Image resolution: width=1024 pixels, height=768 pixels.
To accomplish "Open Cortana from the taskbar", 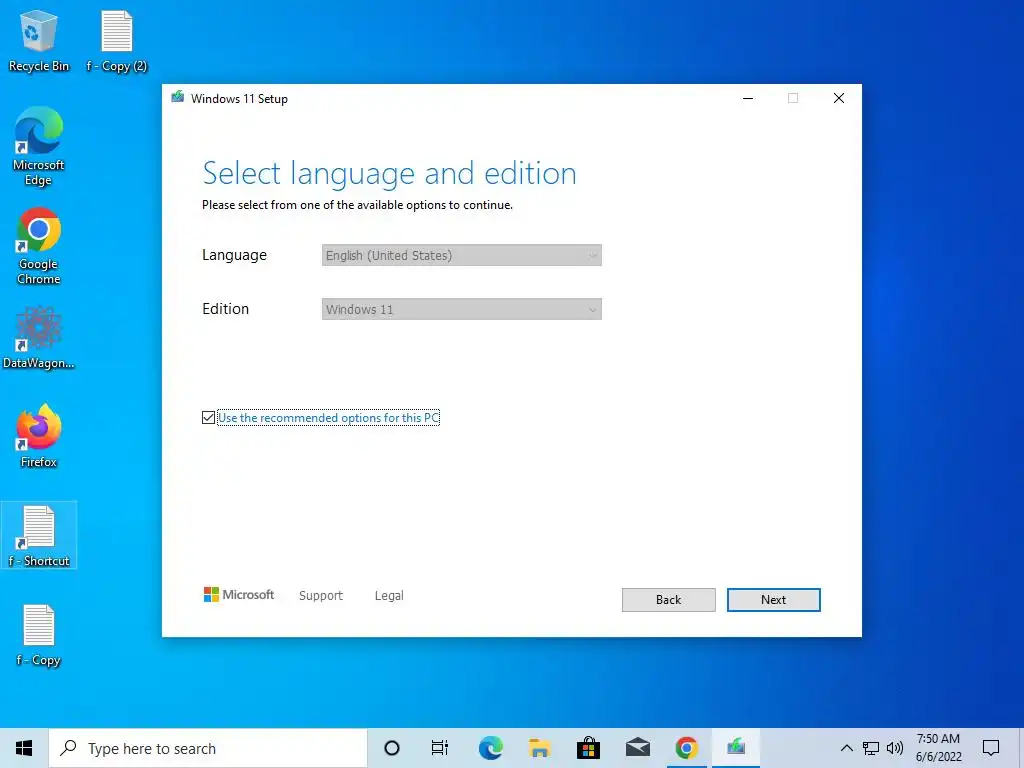I will click(x=392, y=748).
